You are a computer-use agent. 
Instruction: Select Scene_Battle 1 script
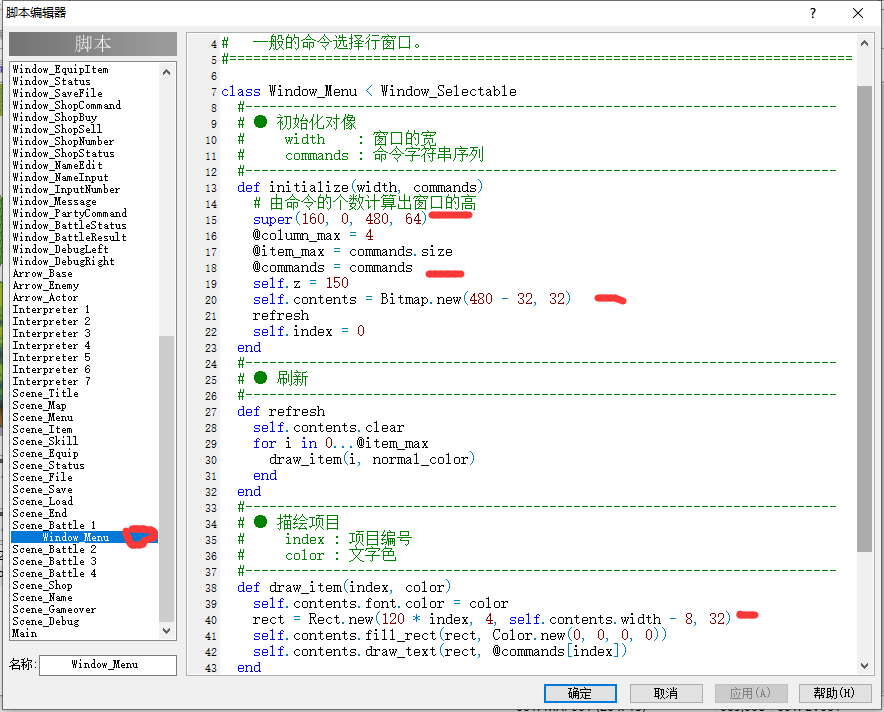pos(54,525)
